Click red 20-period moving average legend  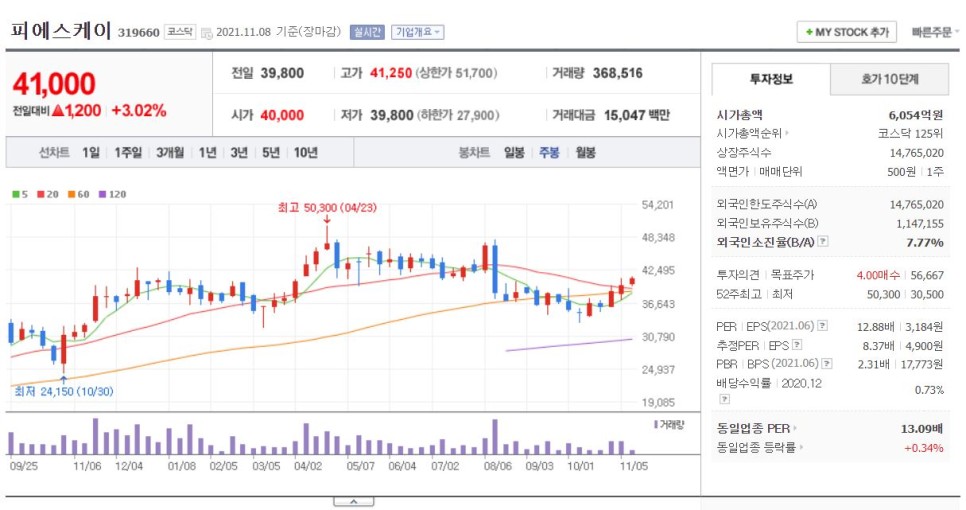coord(47,194)
